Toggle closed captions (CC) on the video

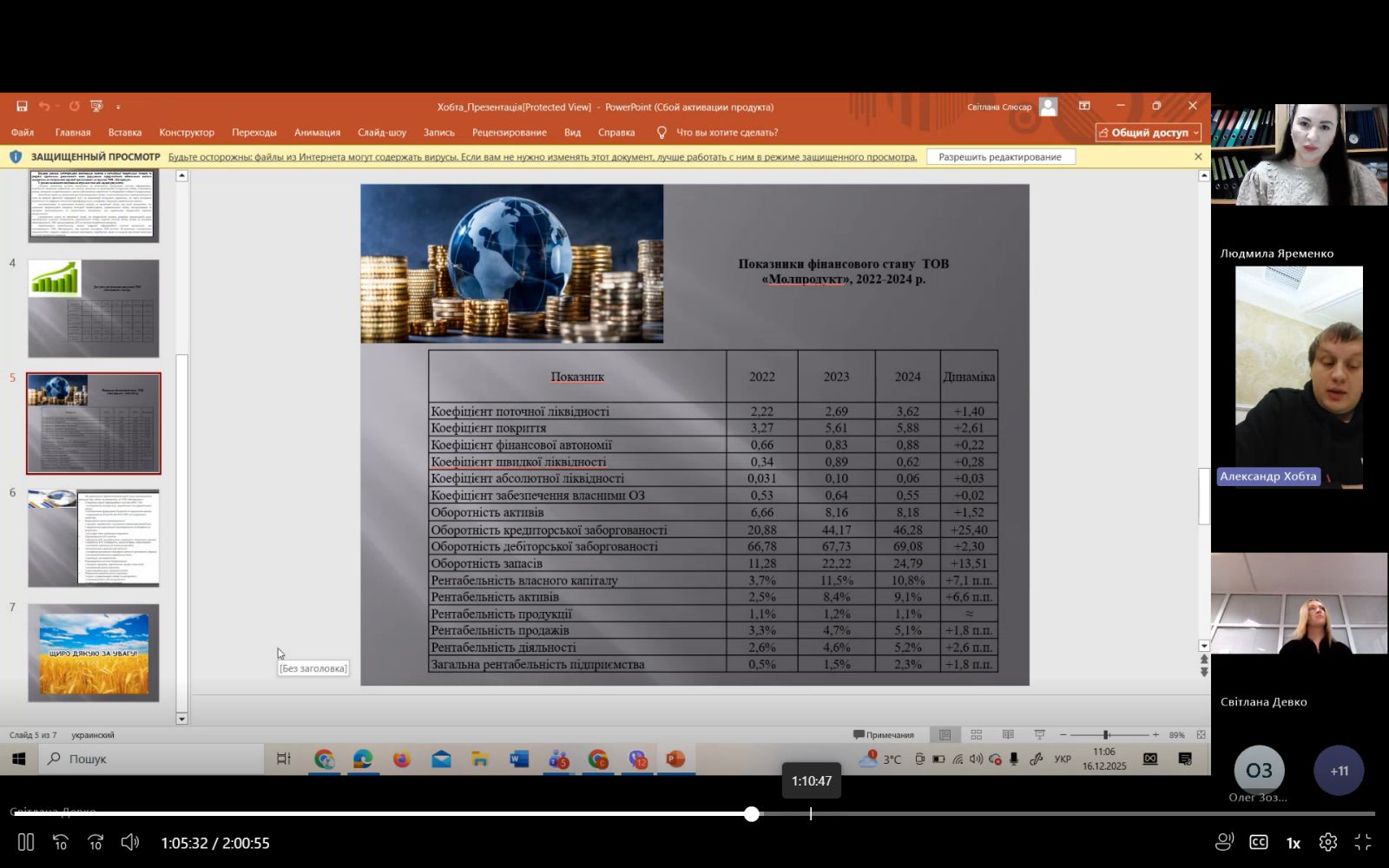click(x=1258, y=842)
